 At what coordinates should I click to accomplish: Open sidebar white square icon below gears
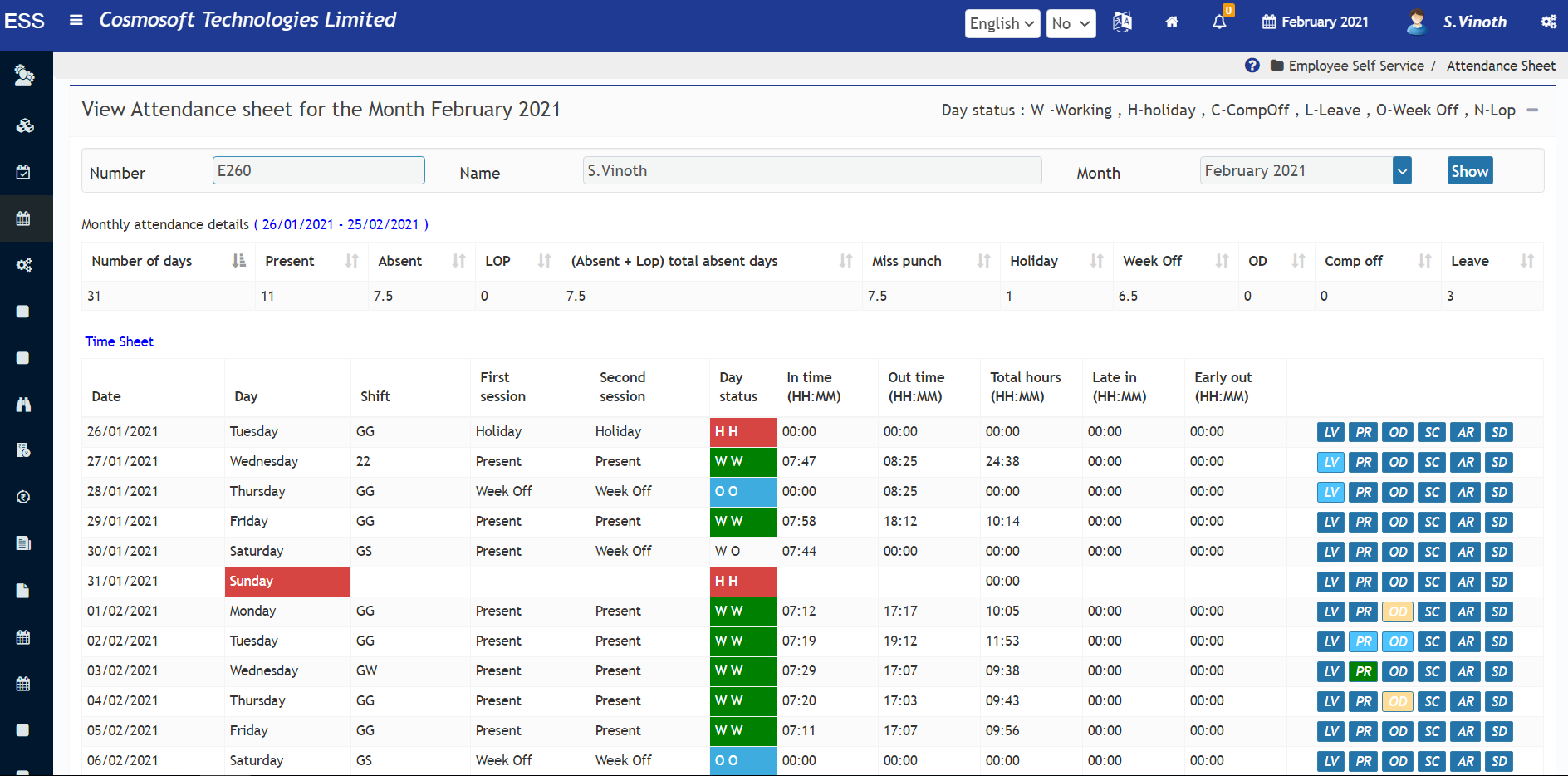(x=23, y=312)
